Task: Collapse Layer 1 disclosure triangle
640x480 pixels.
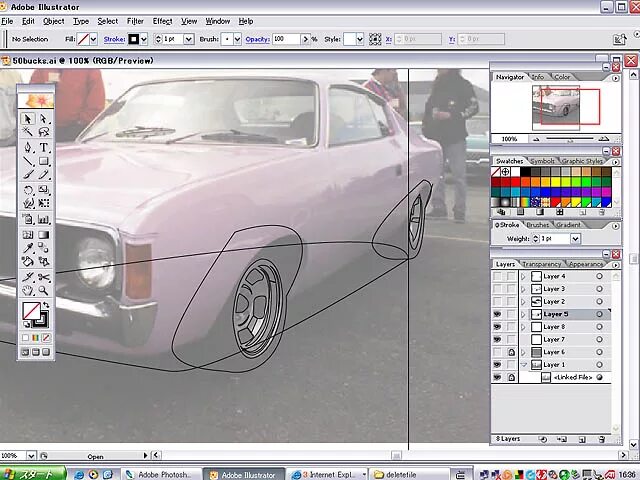Action: click(524, 365)
